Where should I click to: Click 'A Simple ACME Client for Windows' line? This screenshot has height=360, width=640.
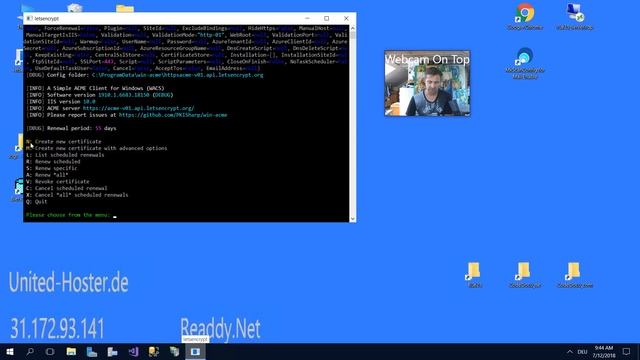(95, 88)
